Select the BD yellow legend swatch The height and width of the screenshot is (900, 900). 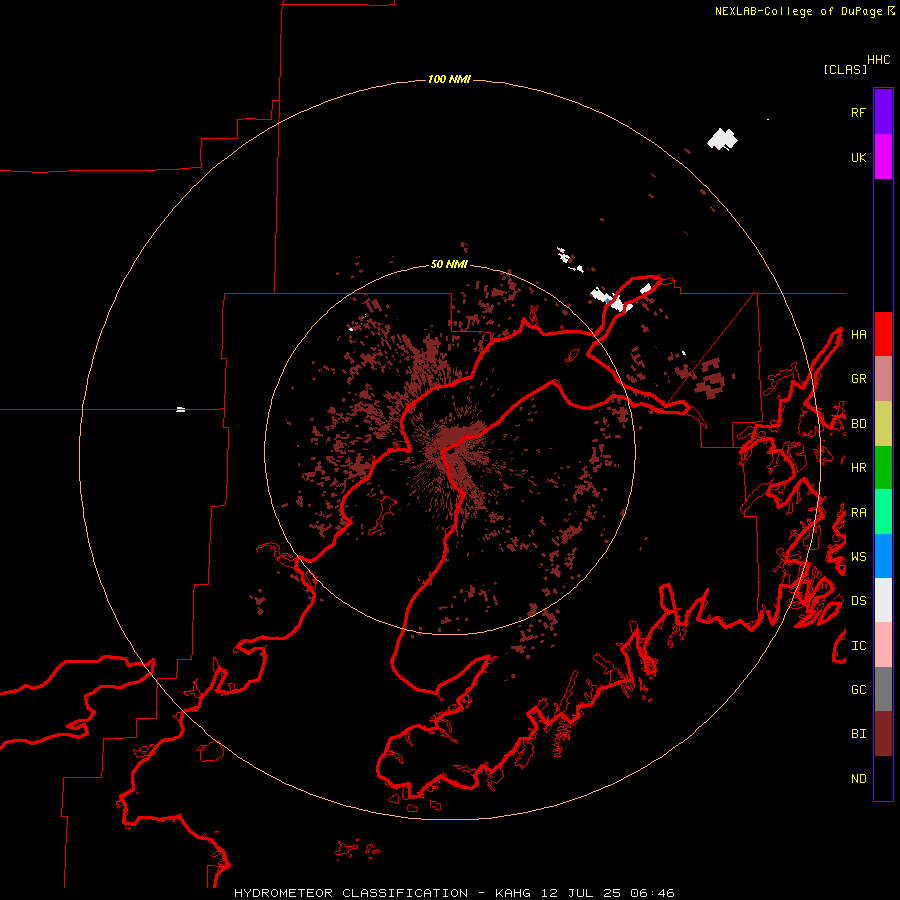(x=883, y=423)
